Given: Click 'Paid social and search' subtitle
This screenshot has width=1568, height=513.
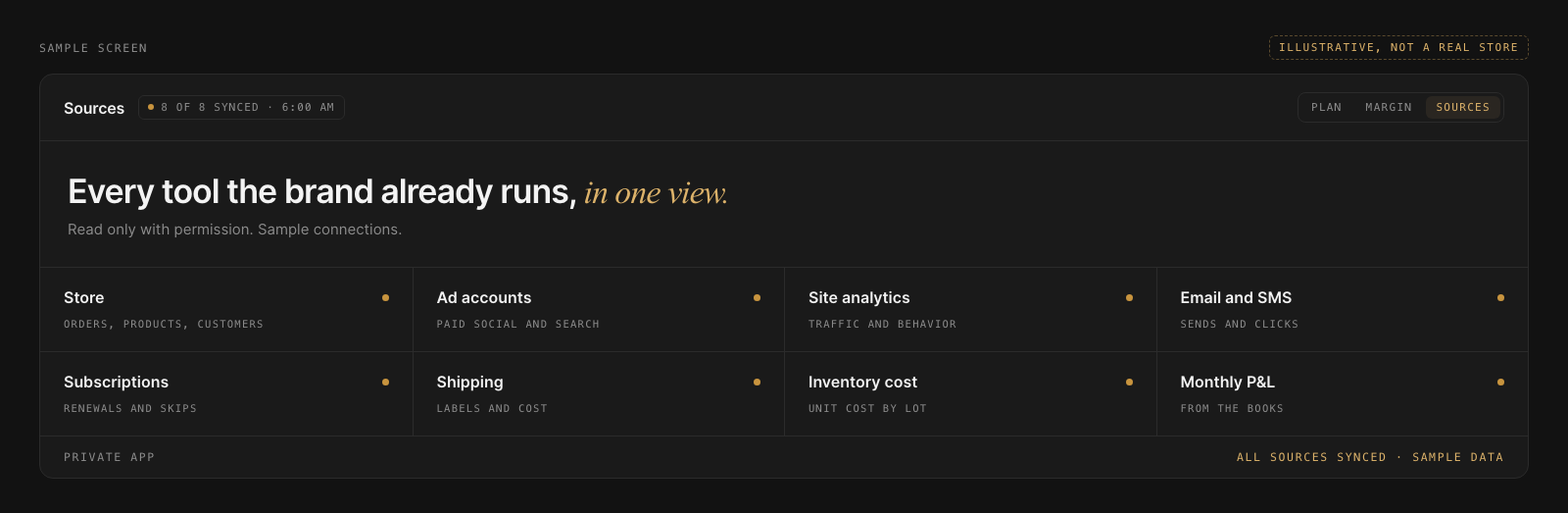Looking at the screenshot, I should coord(518,324).
